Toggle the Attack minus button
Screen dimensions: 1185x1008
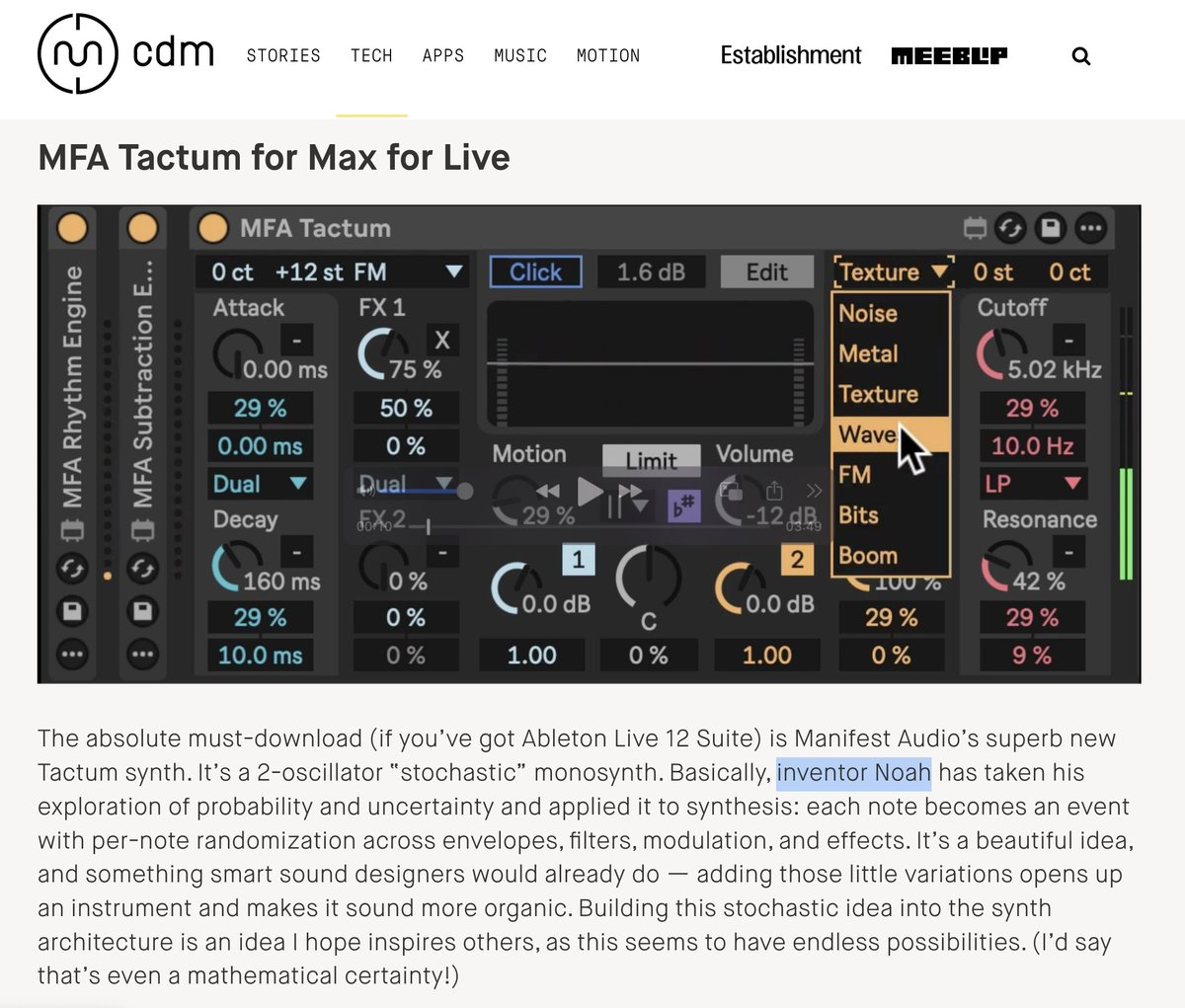point(296,341)
